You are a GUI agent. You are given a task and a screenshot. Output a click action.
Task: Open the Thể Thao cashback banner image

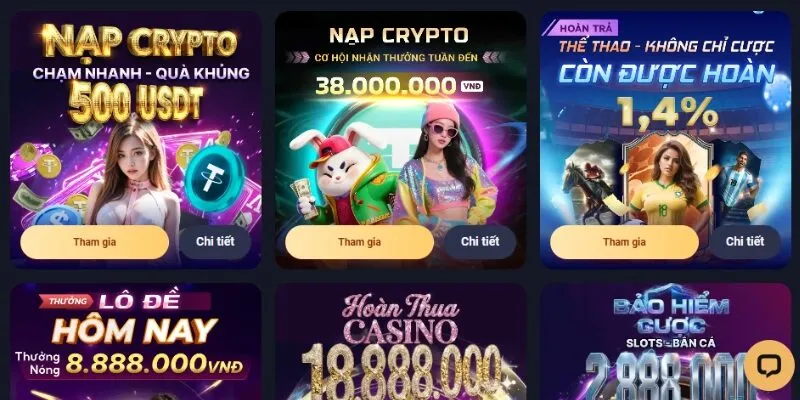click(665, 118)
